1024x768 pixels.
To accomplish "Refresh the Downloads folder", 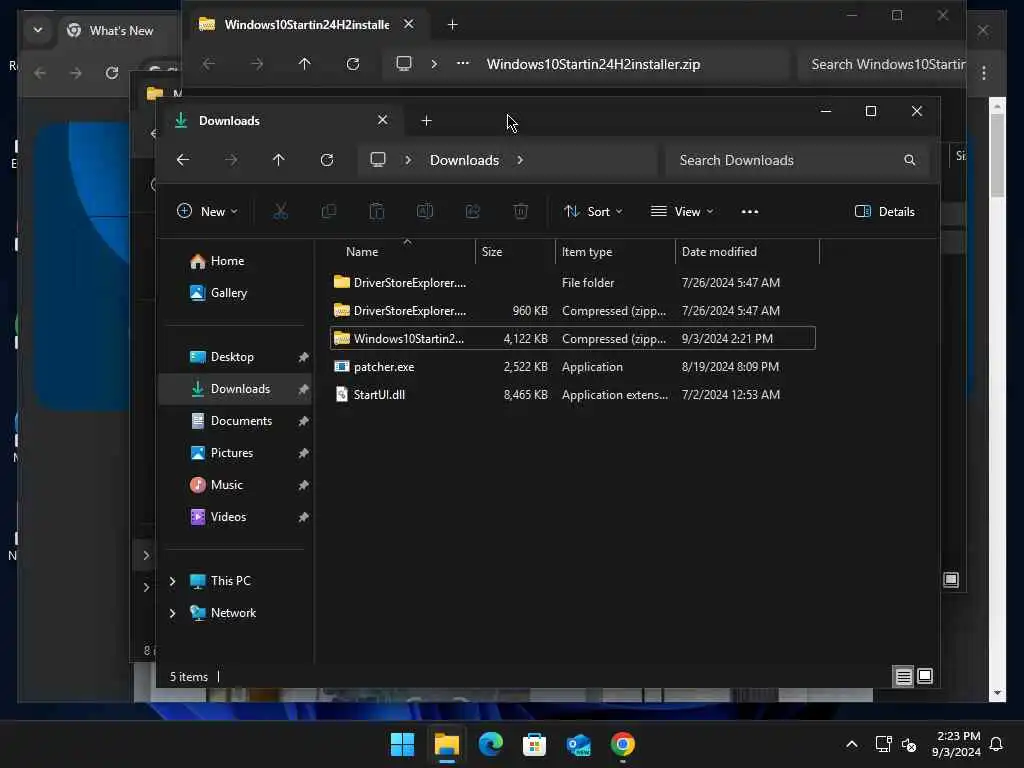I will (327, 160).
